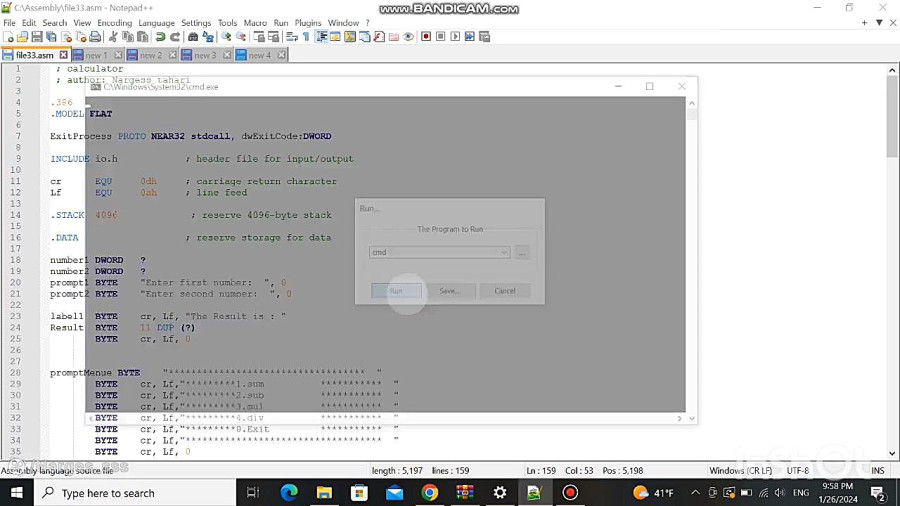The width and height of the screenshot is (900, 506).
Task: Click the plus button to add new tab
Action: pos(864,23)
